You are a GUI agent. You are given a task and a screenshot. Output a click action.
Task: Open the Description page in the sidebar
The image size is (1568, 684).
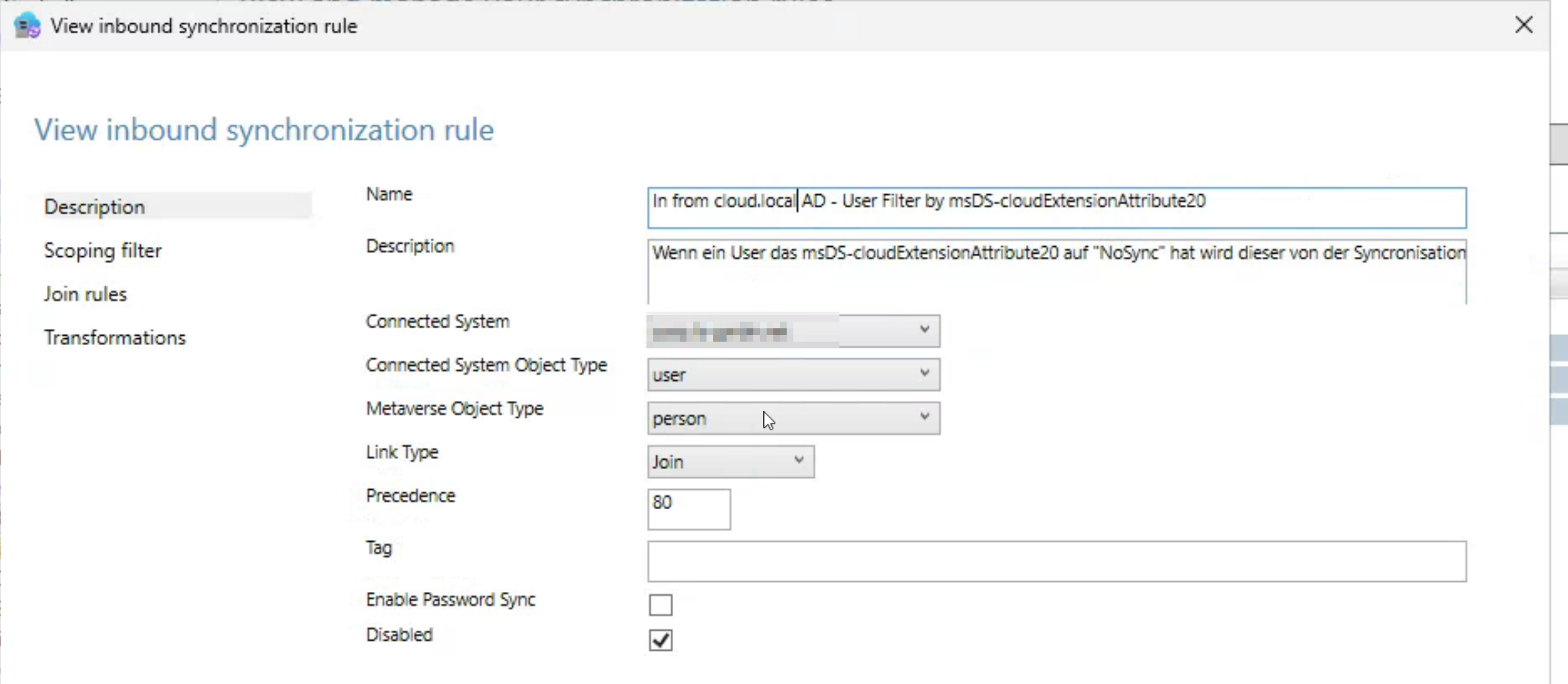tap(95, 207)
